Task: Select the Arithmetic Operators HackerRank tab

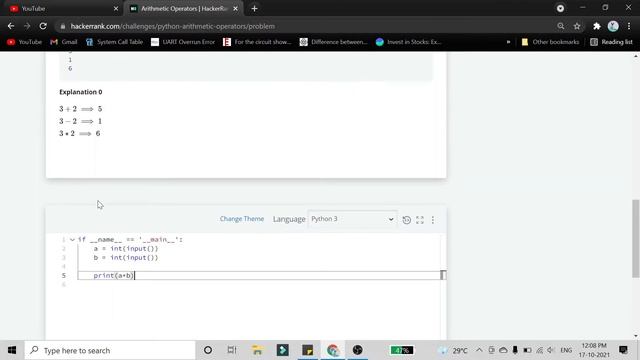Action: (x=184, y=8)
